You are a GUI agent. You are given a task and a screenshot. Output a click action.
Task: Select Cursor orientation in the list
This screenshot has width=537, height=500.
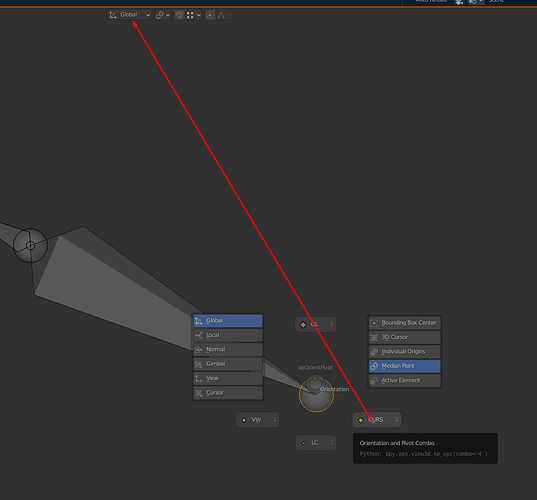coord(228,393)
